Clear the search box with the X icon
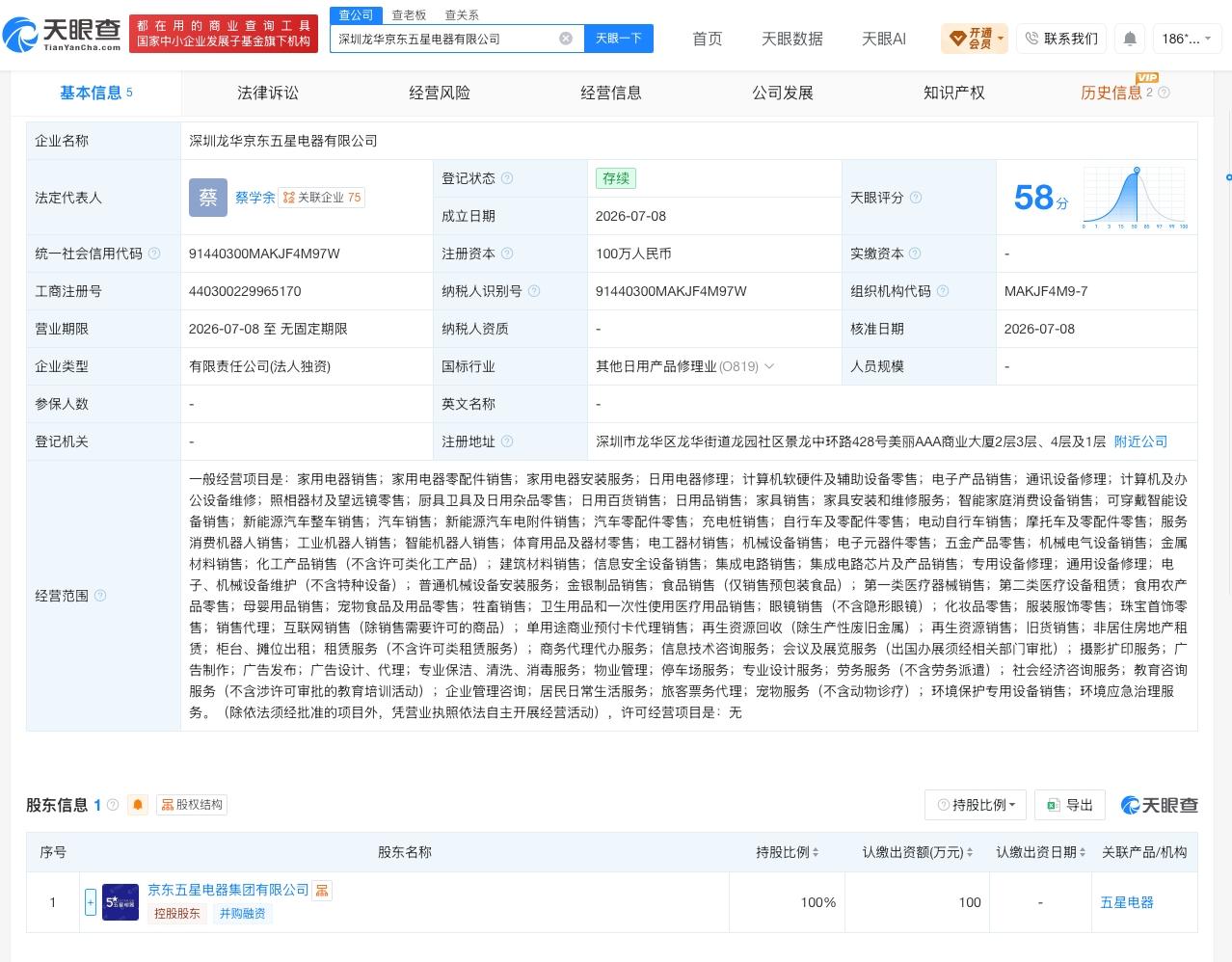1232x962 pixels. point(566,39)
